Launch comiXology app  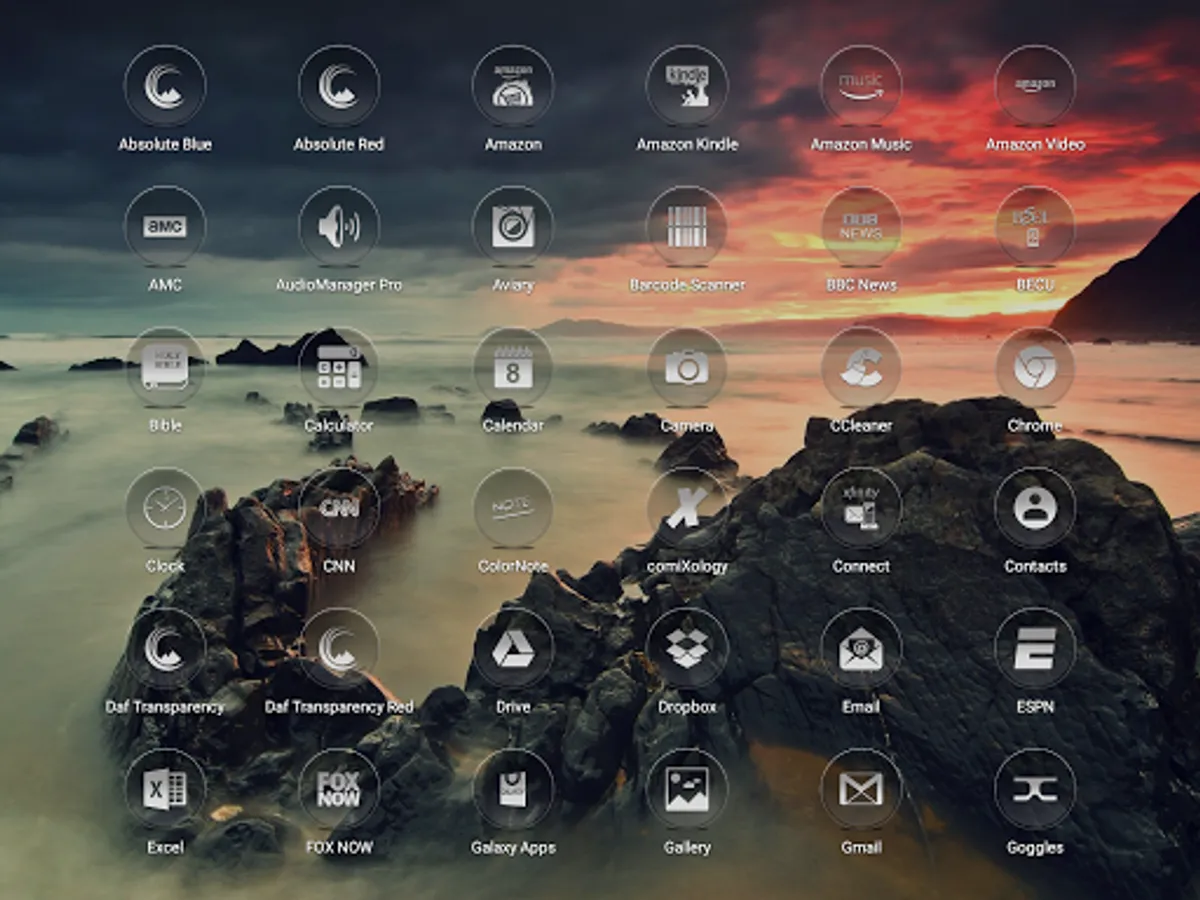point(687,509)
